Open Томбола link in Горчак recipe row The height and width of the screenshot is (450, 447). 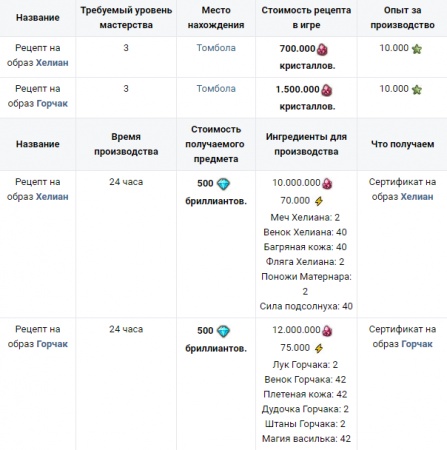pyautogui.click(x=216, y=89)
